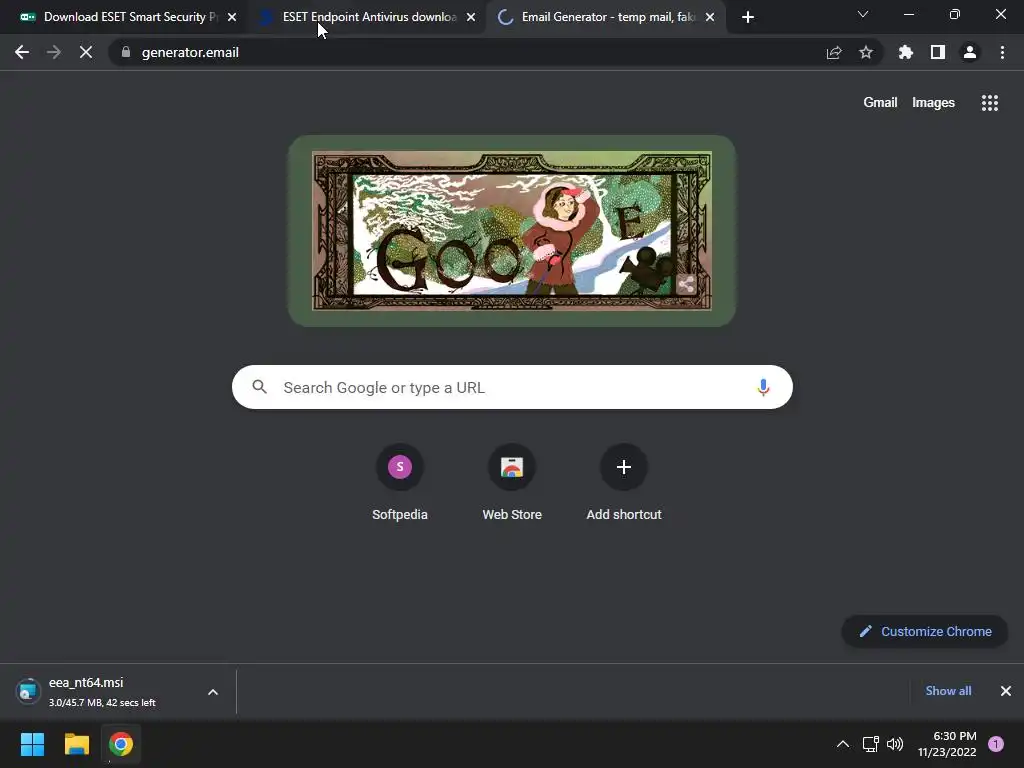Open volume control in system tray
The image size is (1024, 768).
tap(895, 744)
